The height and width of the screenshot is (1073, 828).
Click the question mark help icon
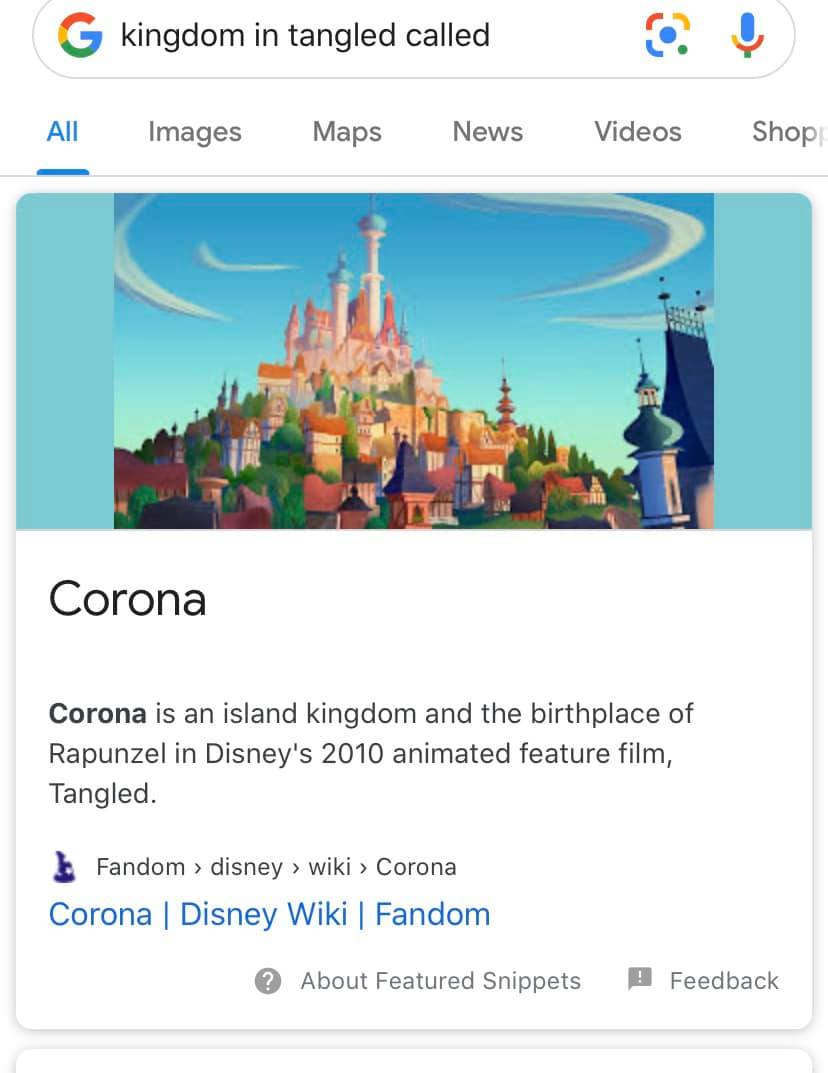(268, 981)
